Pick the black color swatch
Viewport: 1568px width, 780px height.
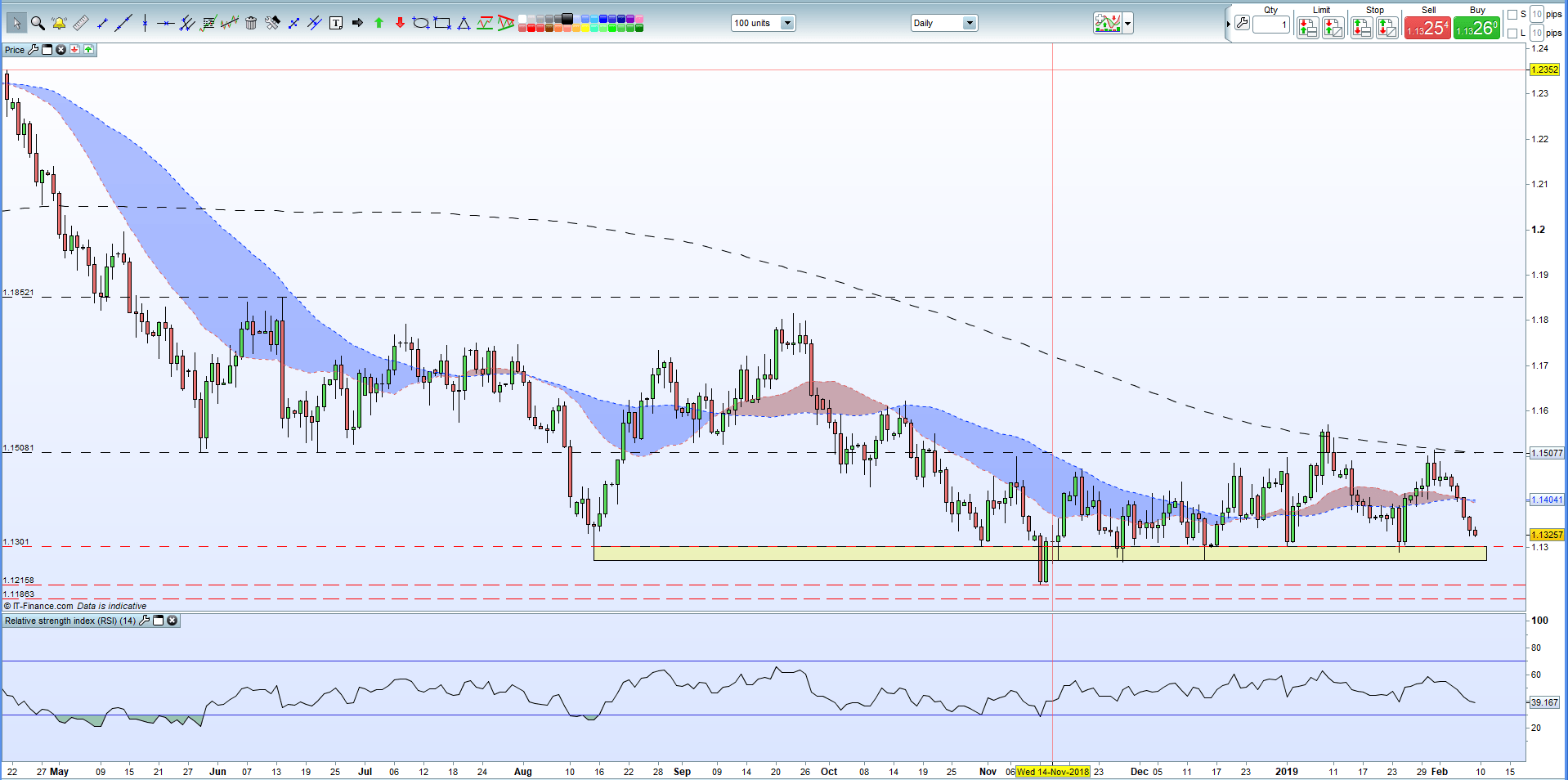(567, 19)
